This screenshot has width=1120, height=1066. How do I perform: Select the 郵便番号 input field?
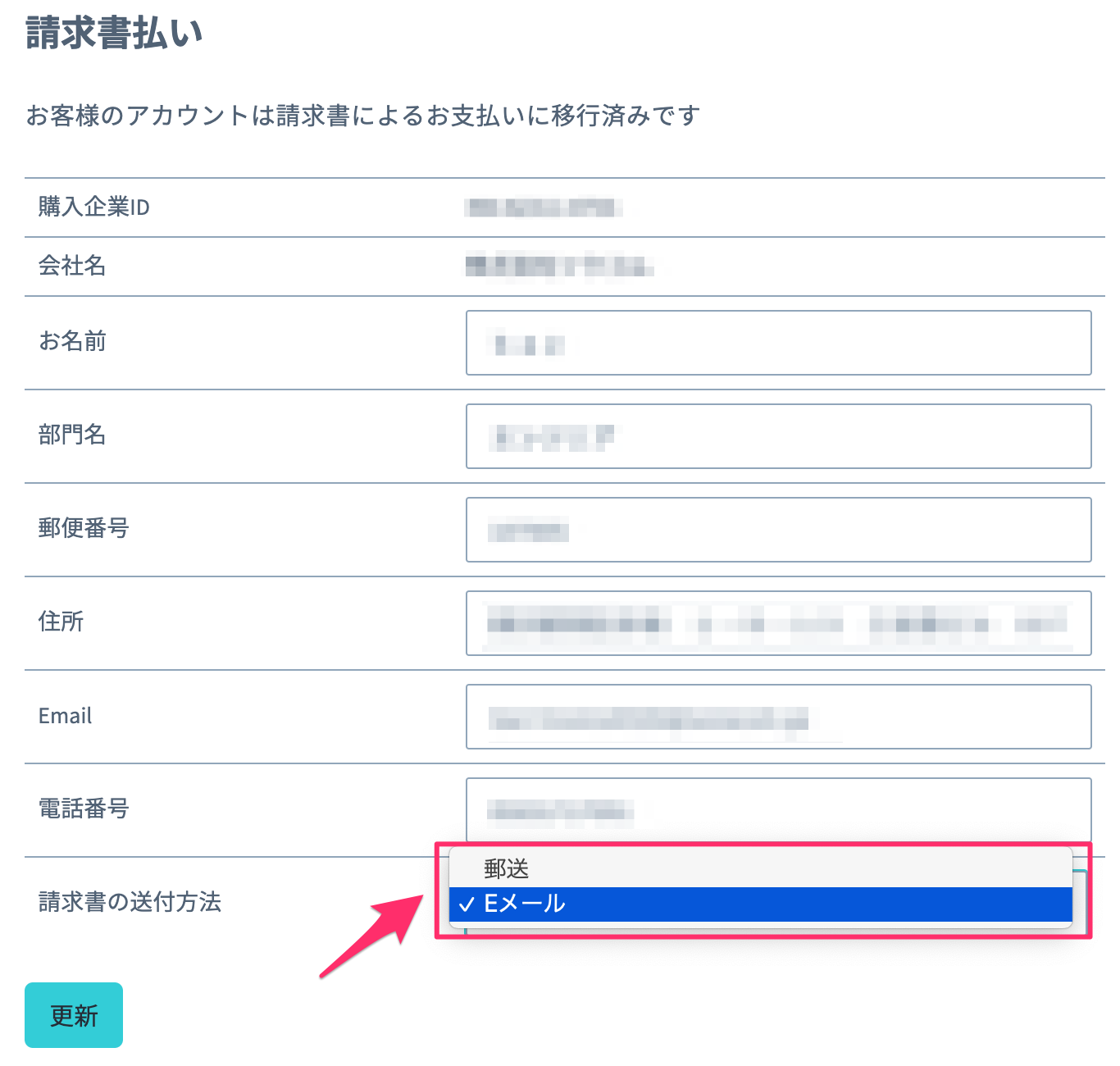click(778, 530)
